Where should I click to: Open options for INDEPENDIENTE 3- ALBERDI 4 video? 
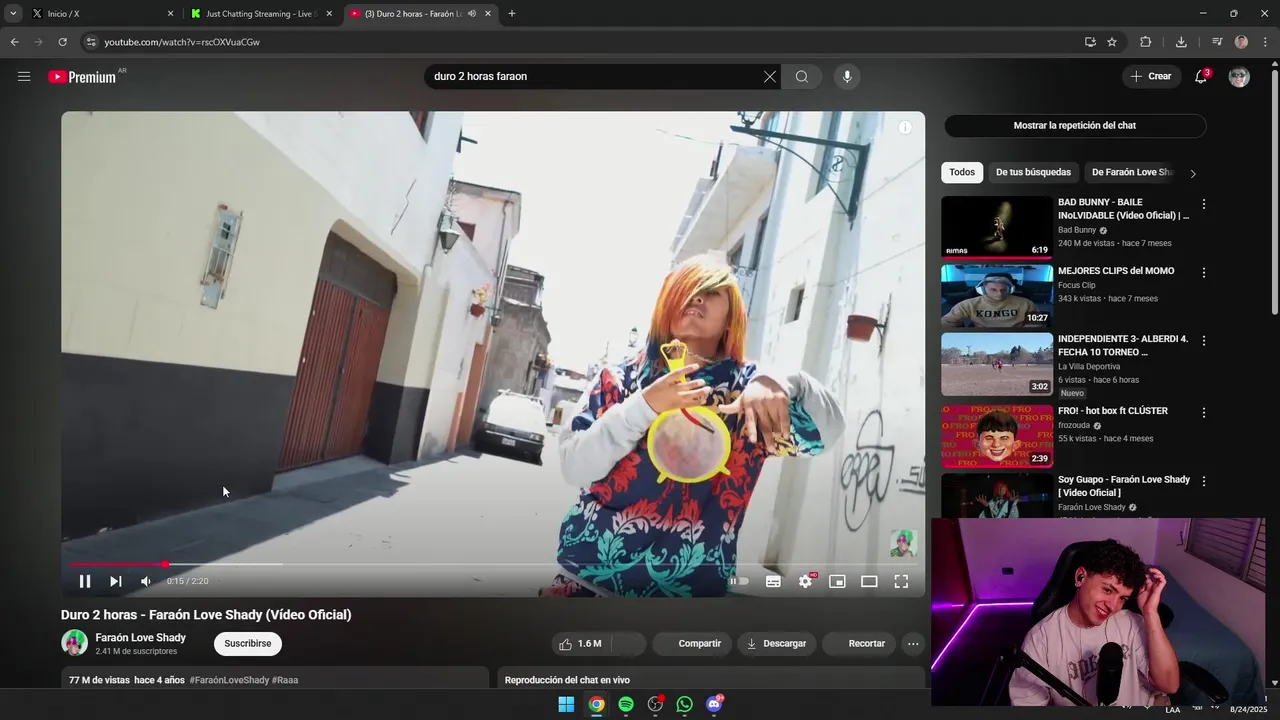1204,341
